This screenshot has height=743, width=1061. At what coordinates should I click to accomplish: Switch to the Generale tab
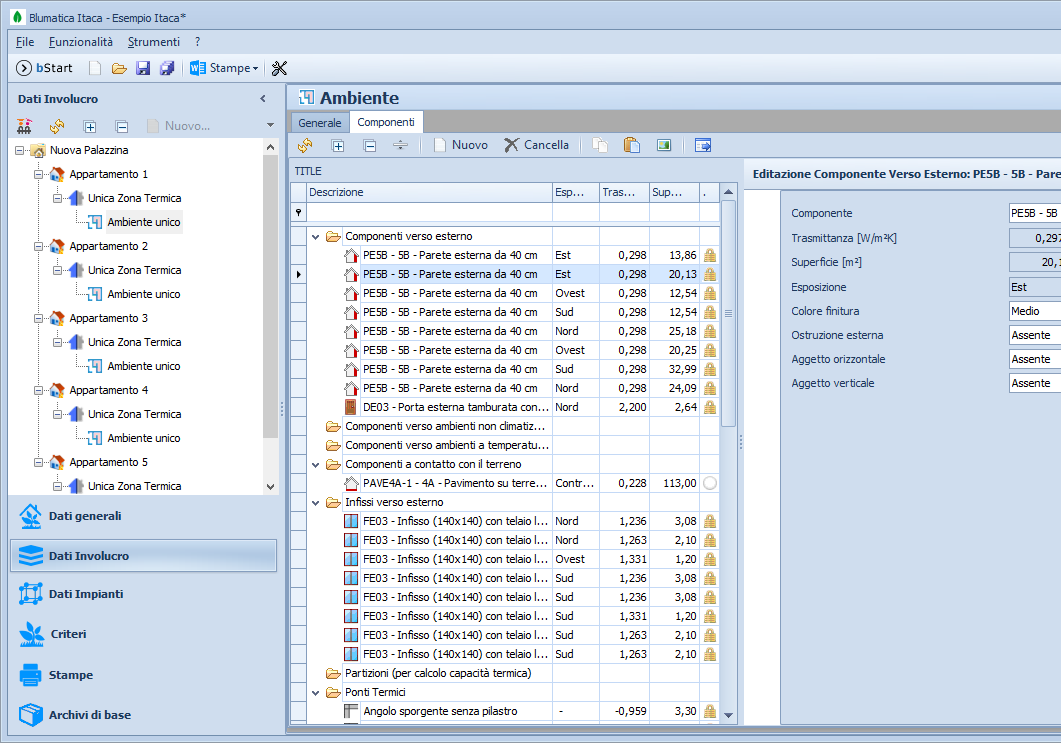pos(320,122)
